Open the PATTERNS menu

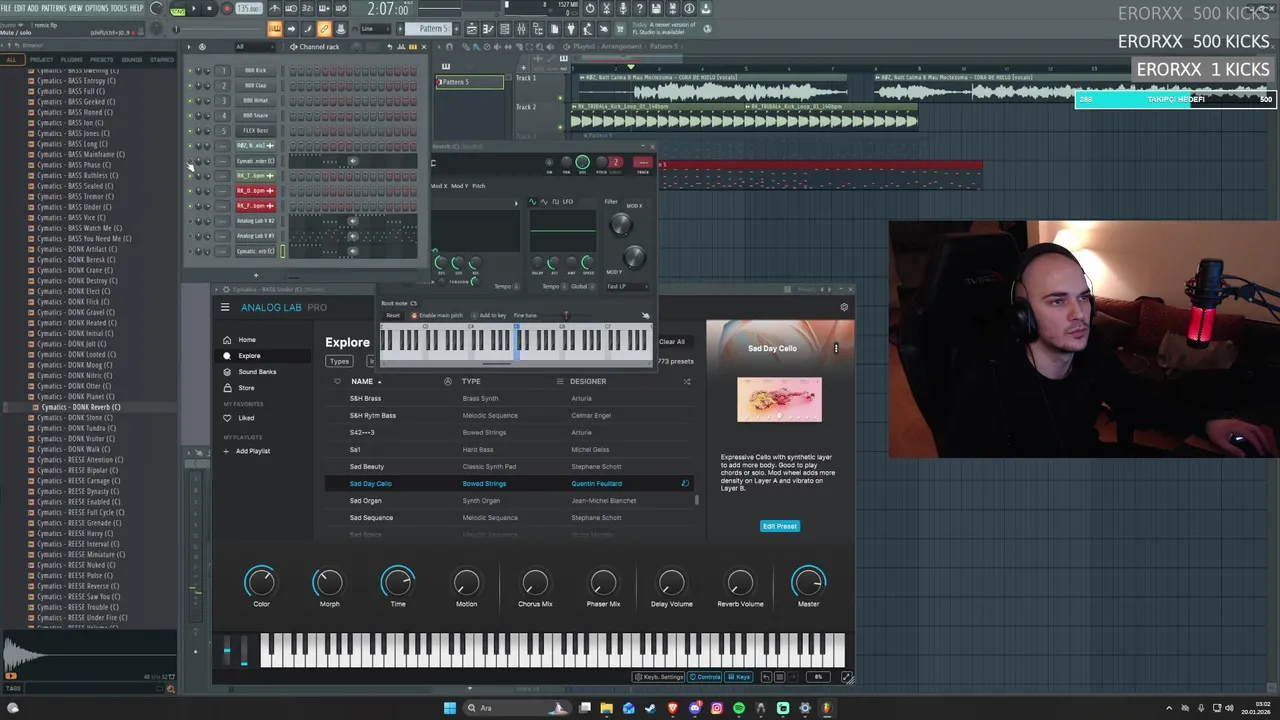(53, 8)
